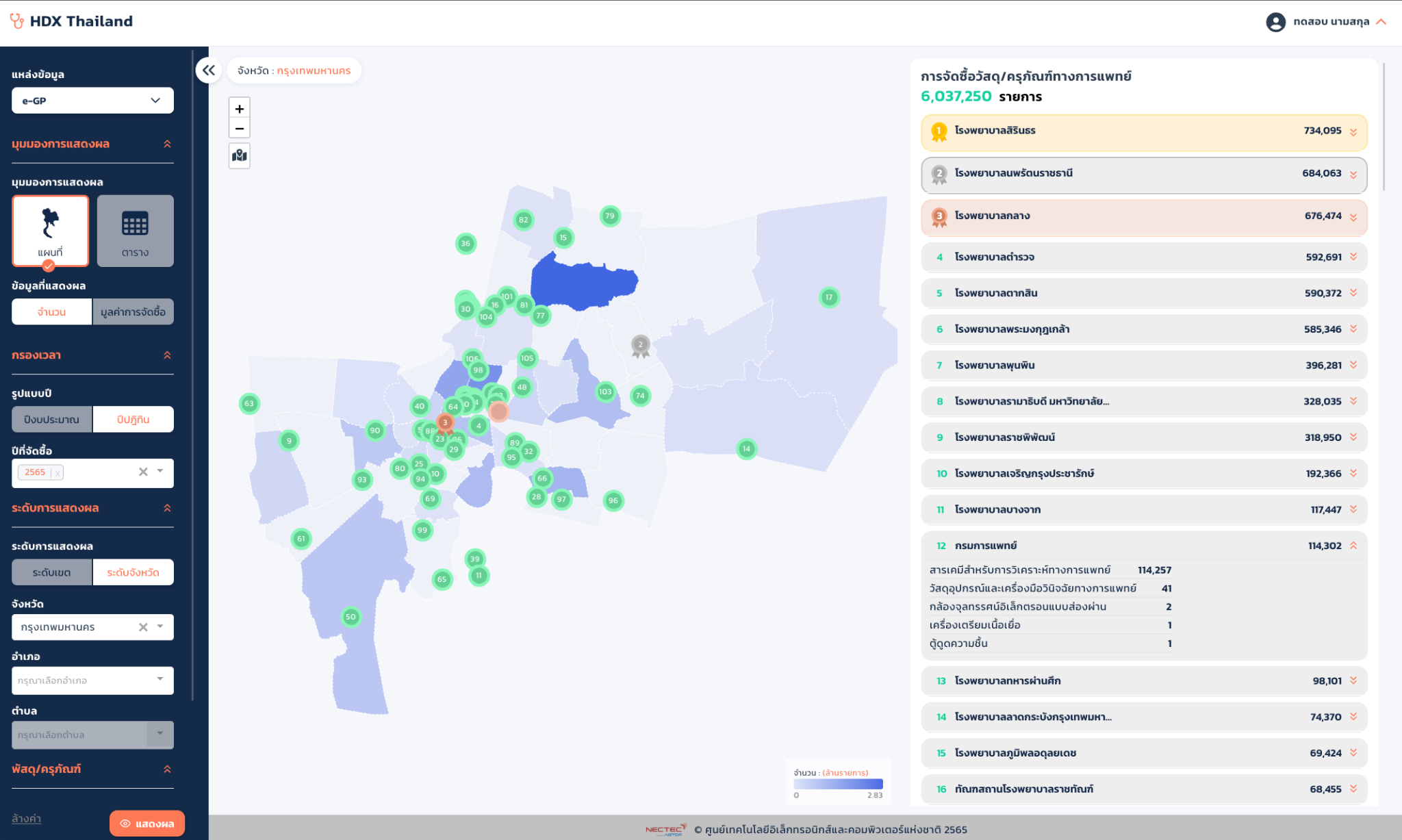
Task: Select the แผนที่ map view icon
Action: (x=51, y=231)
